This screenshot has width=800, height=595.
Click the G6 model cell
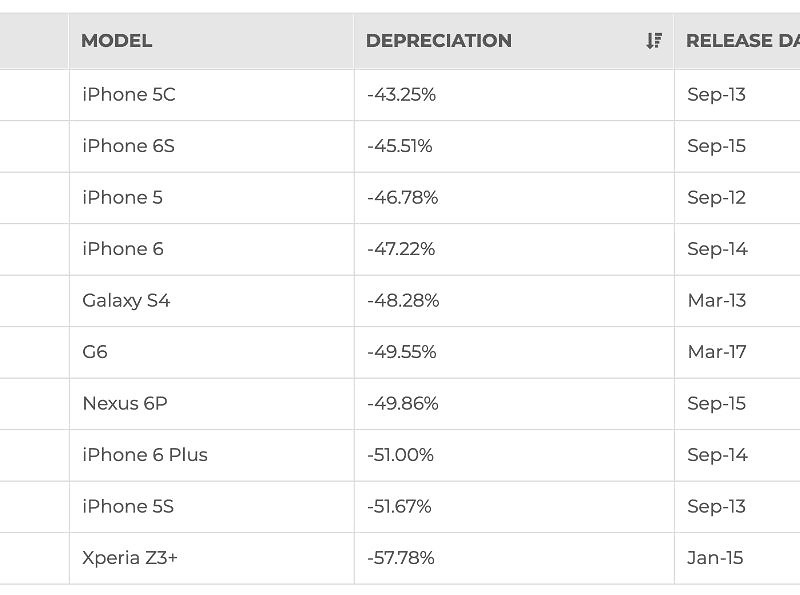(95, 352)
